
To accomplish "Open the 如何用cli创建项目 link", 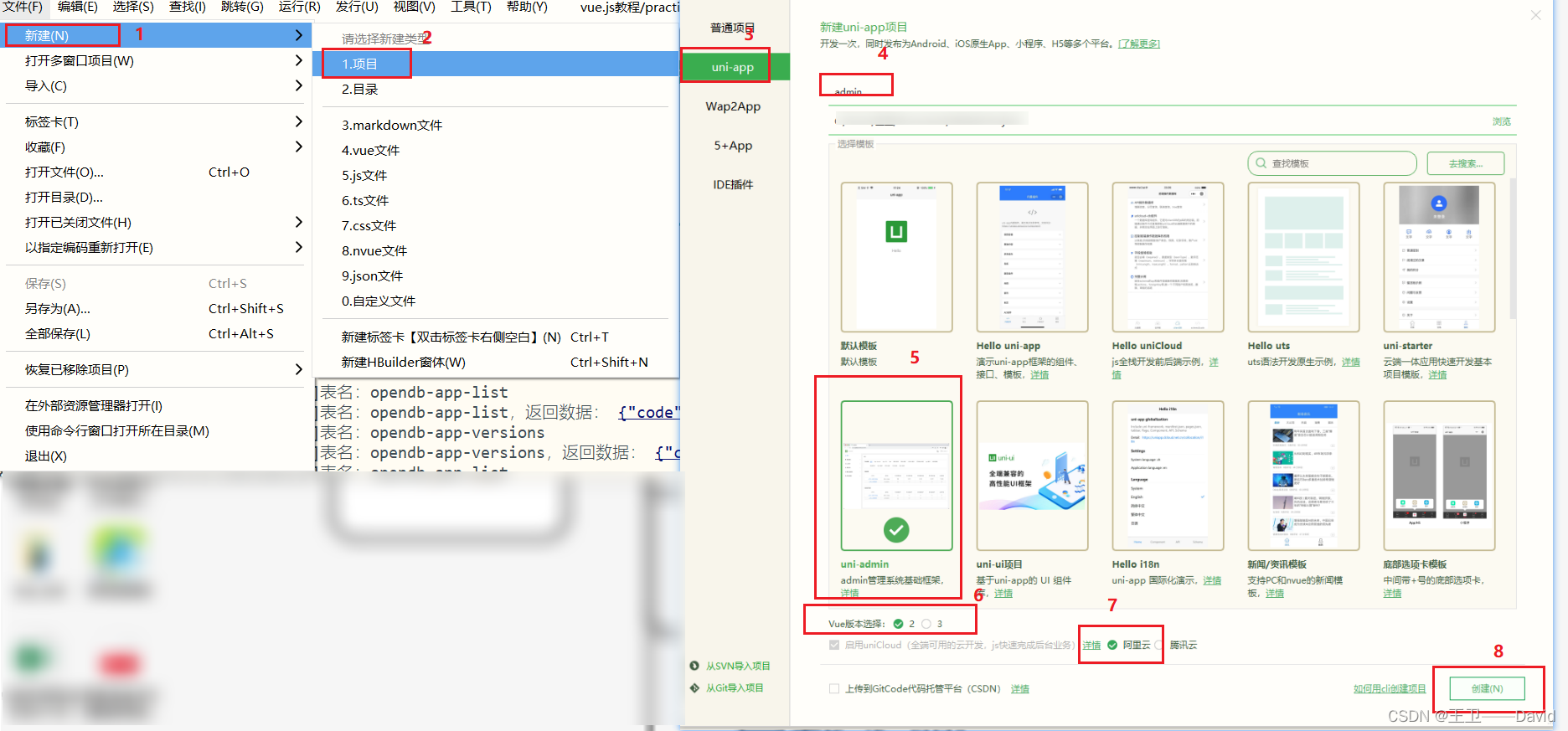I will 1390,688.
